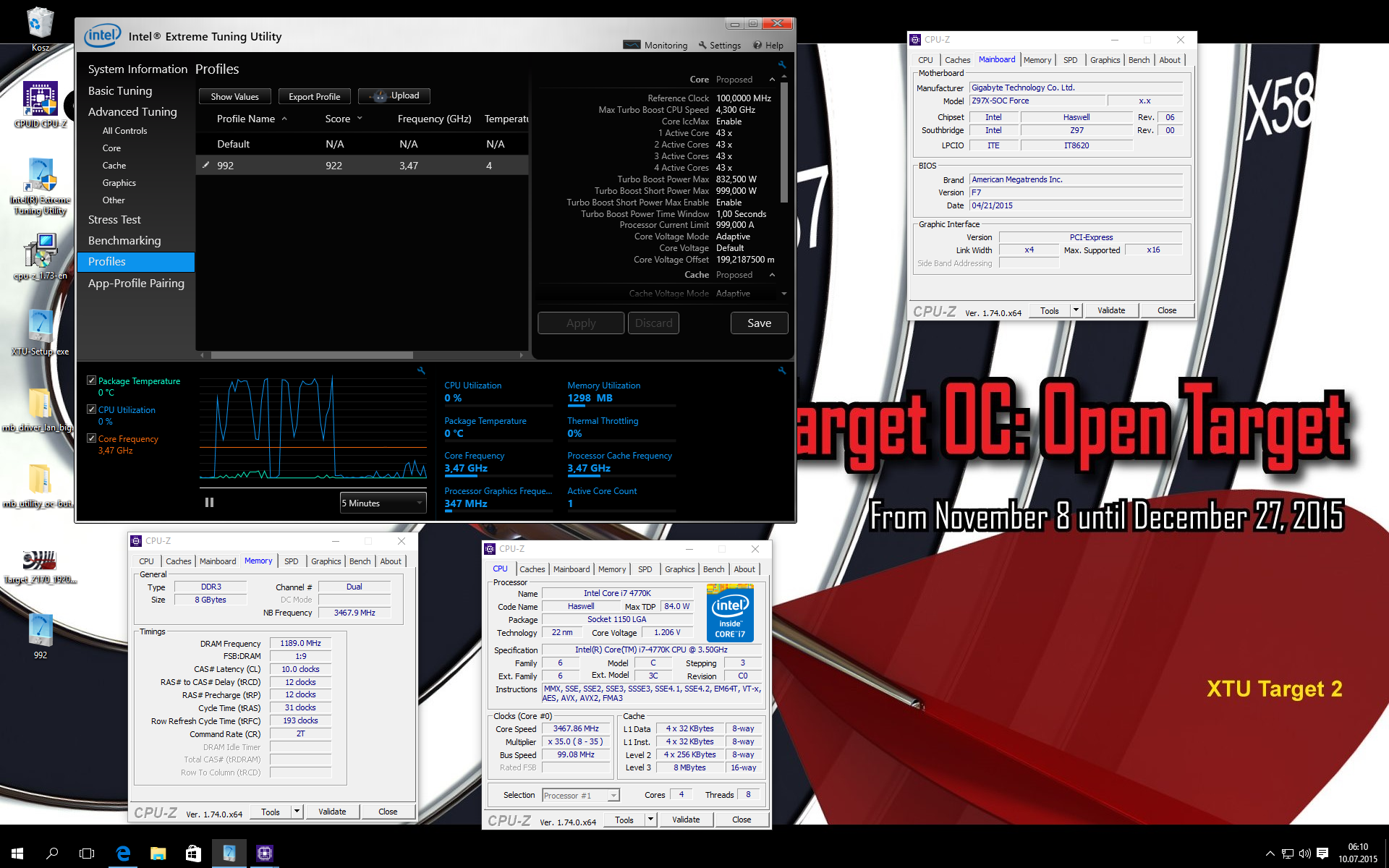
Task: Open Action Center notification icon
Action: [x=1322, y=854]
